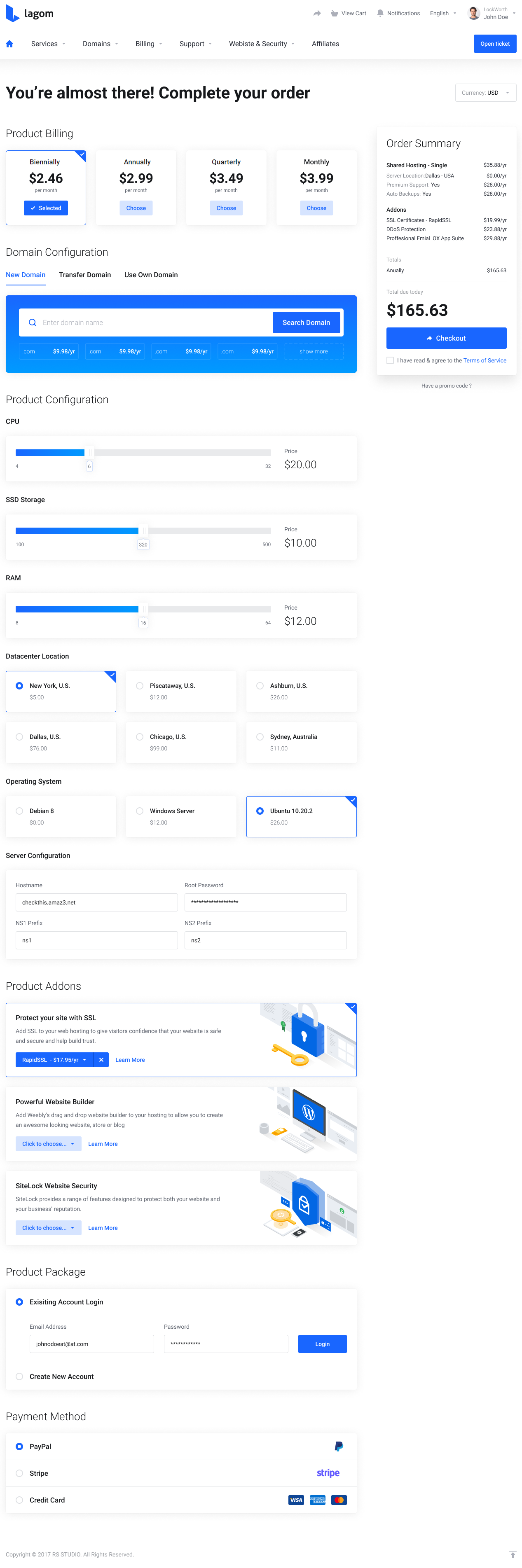Click the Visa card icon
Viewport: 522px width, 1568px height.
click(x=296, y=1500)
